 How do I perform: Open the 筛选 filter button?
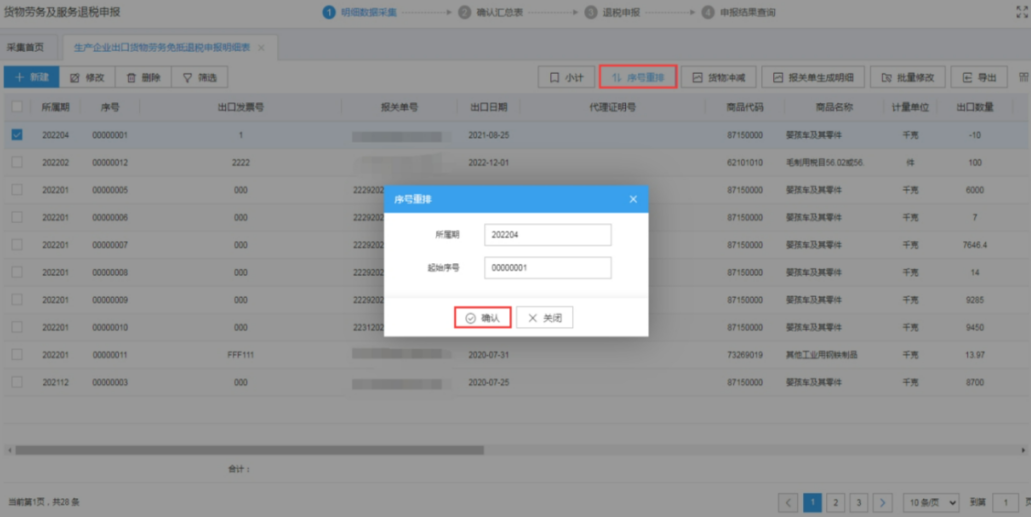point(200,77)
